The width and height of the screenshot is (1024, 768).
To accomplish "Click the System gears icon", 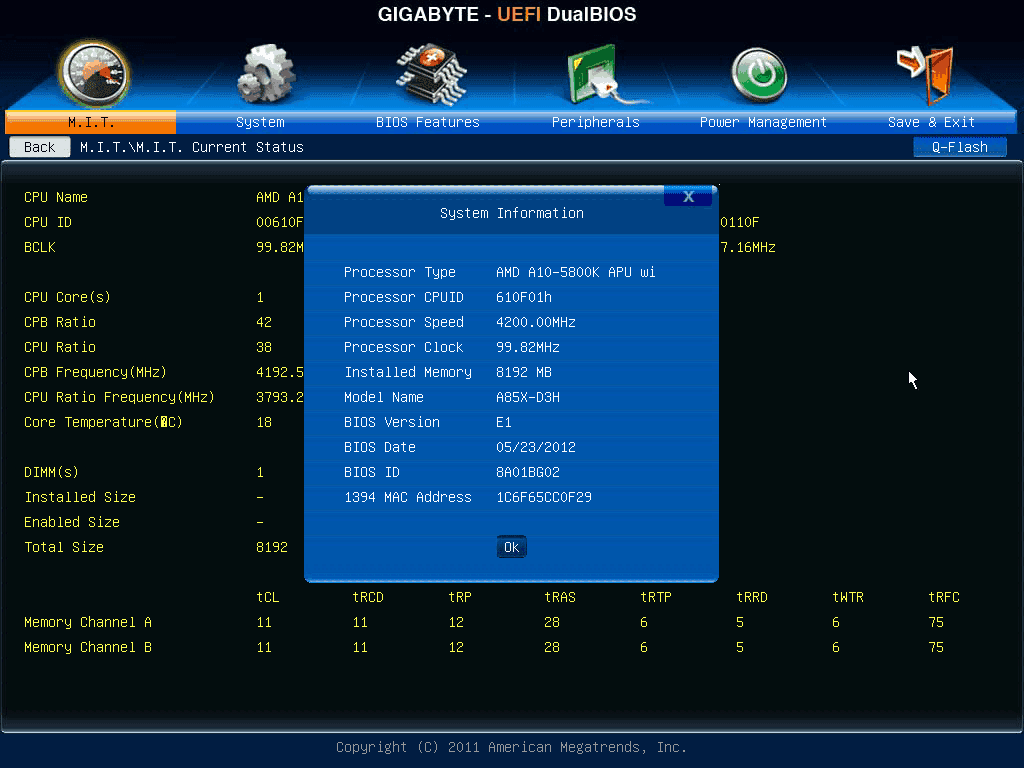I will [265, 74].
